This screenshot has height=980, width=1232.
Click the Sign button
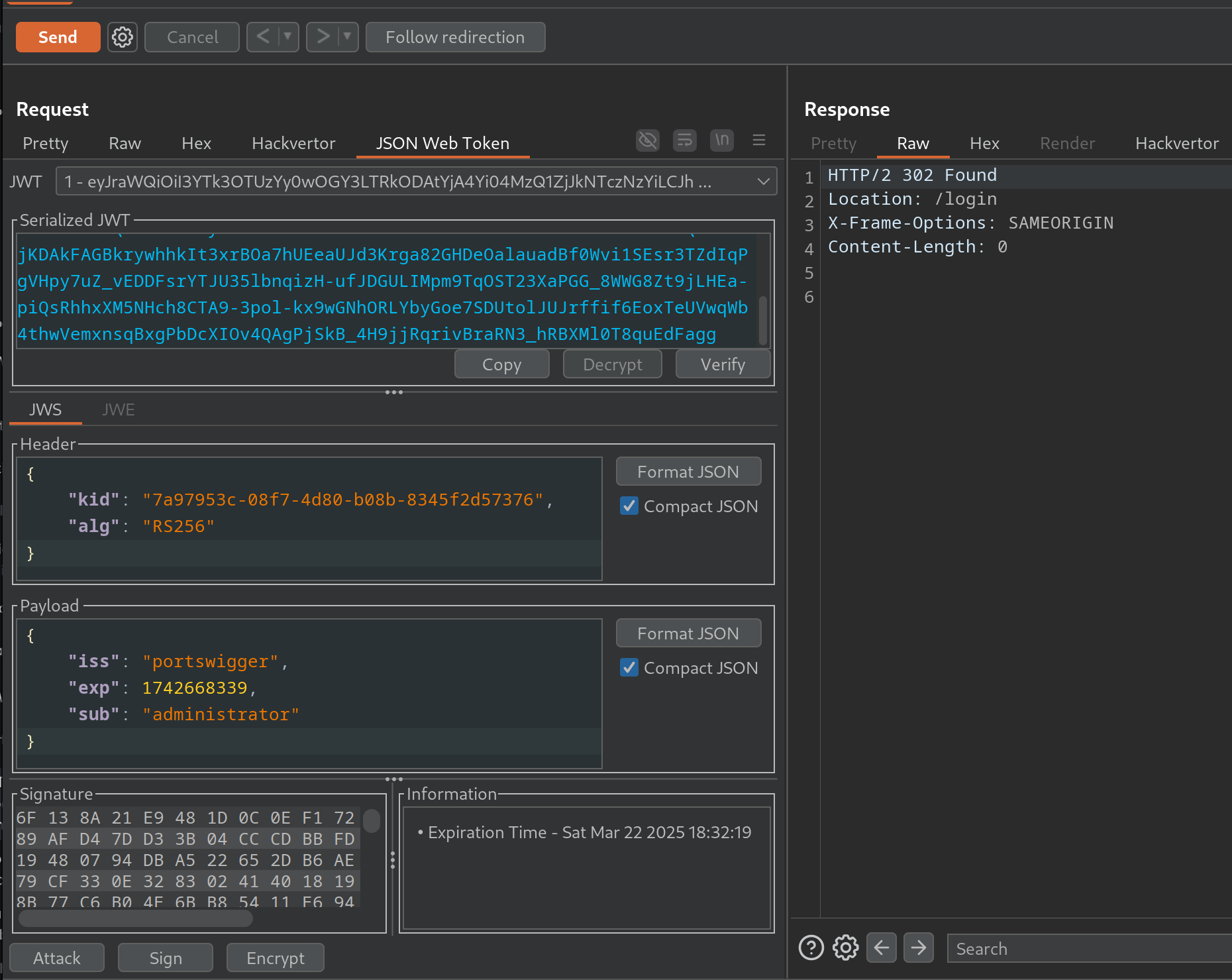click(166, 958)
